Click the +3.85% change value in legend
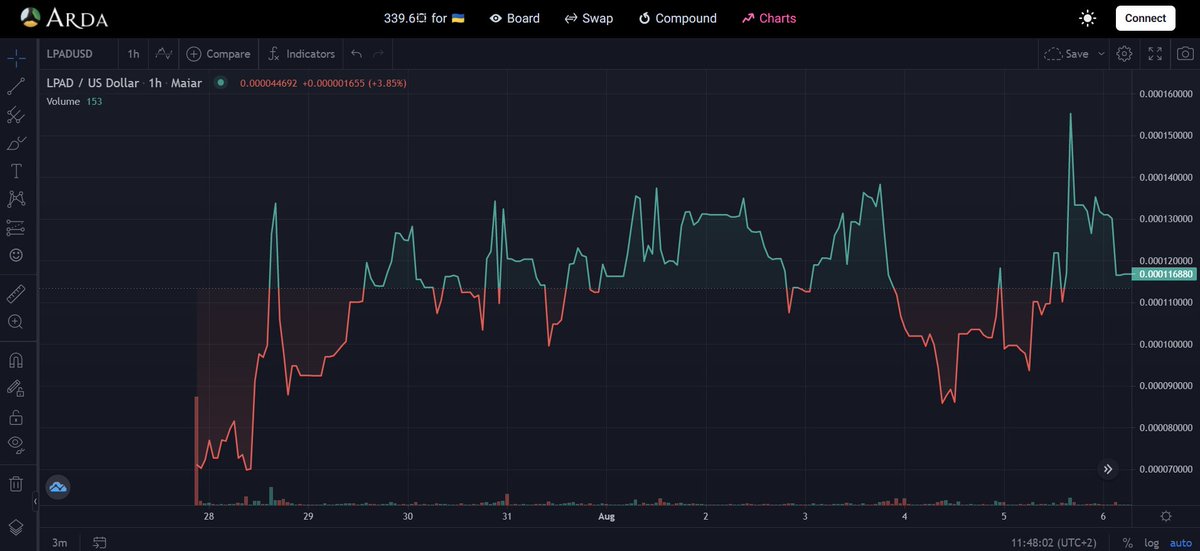Screen dimensions: 1200x551 387,83
